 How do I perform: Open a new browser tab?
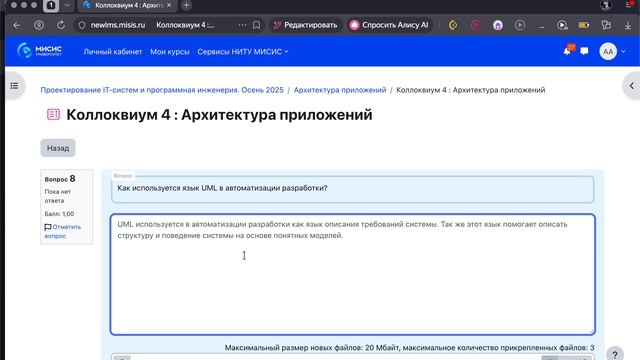(187, 5)
